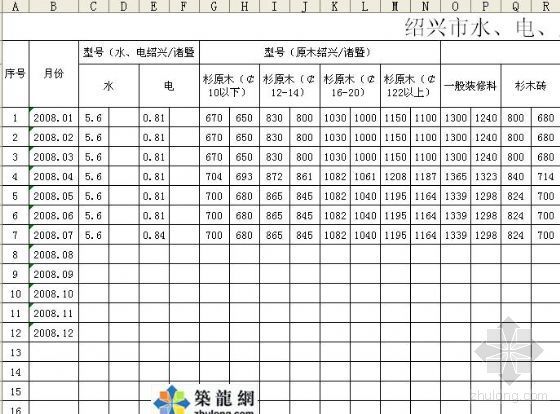The height and width of the screenshot is (414, 560).
Task: Click the 704 value in row 2008.04
Action: [x=214, y=176]
